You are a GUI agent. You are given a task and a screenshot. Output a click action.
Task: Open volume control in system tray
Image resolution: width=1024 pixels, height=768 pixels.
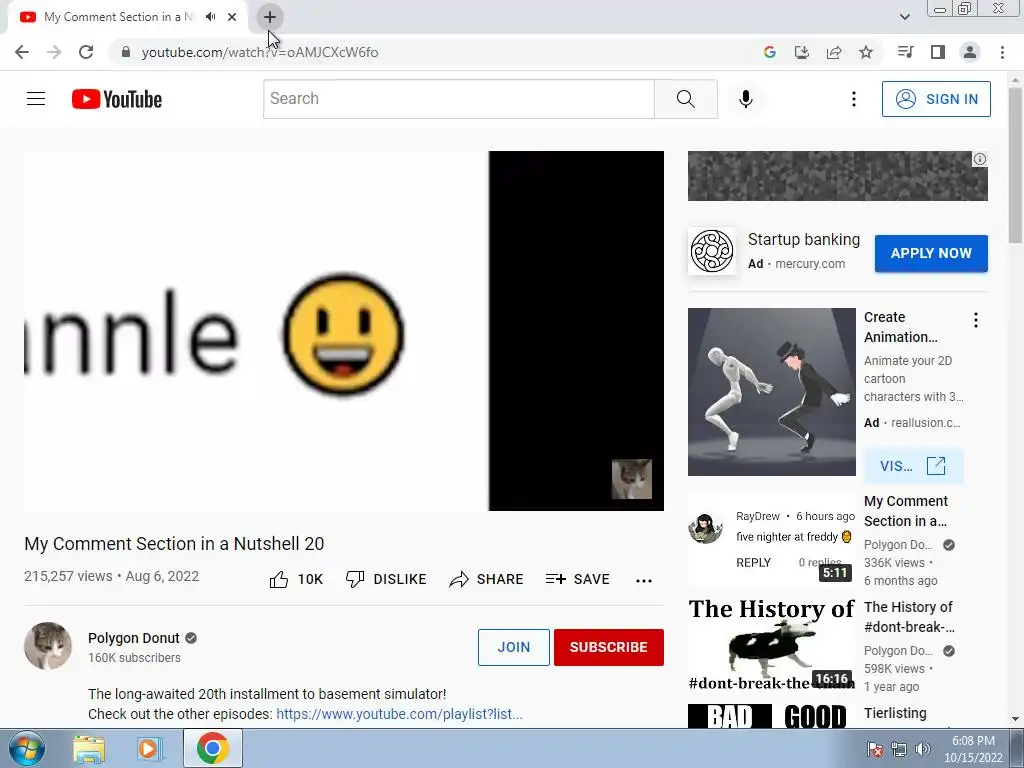coord(923,749)
